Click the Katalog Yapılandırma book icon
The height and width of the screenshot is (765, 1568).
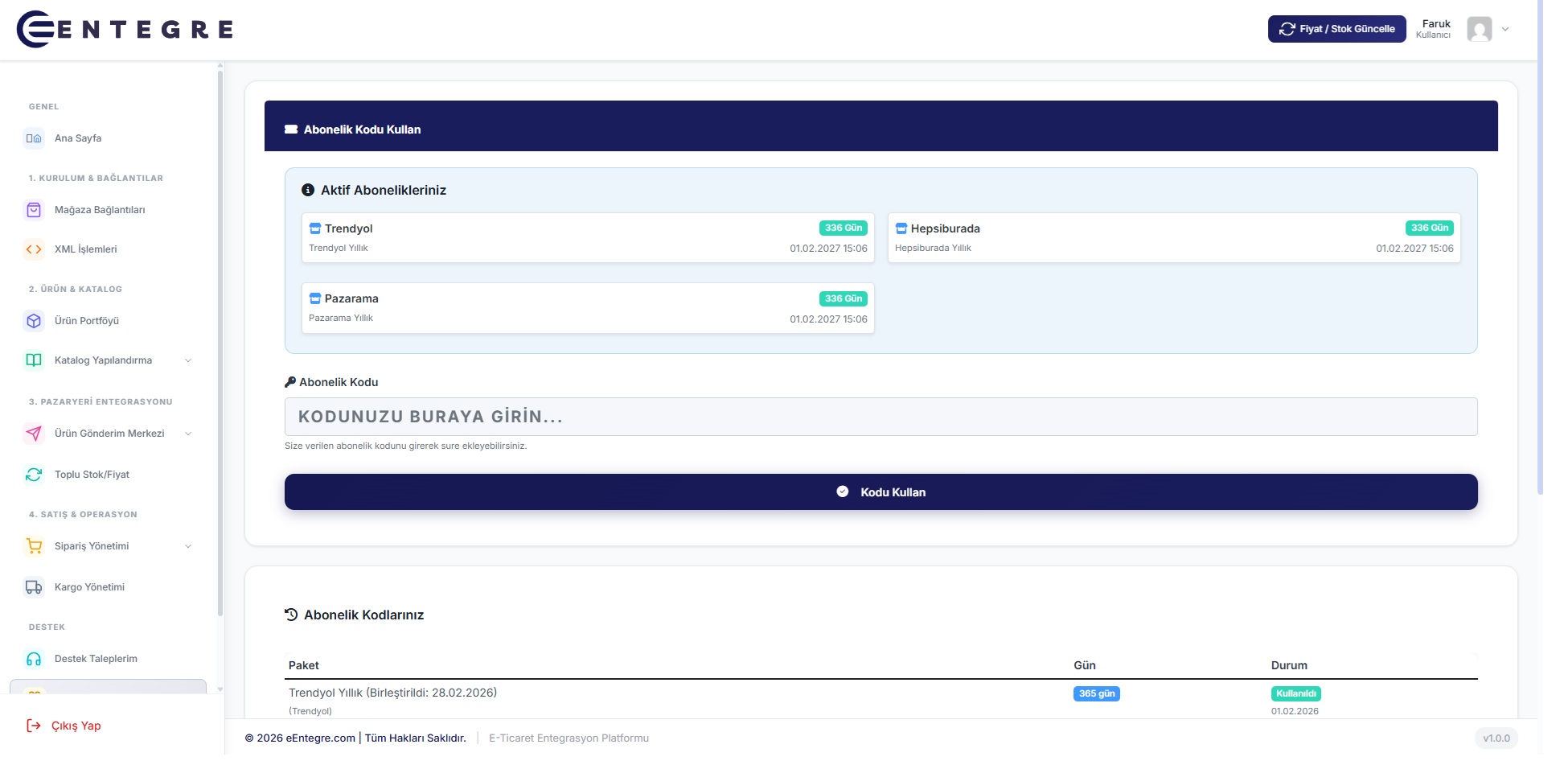coord(34,360)
